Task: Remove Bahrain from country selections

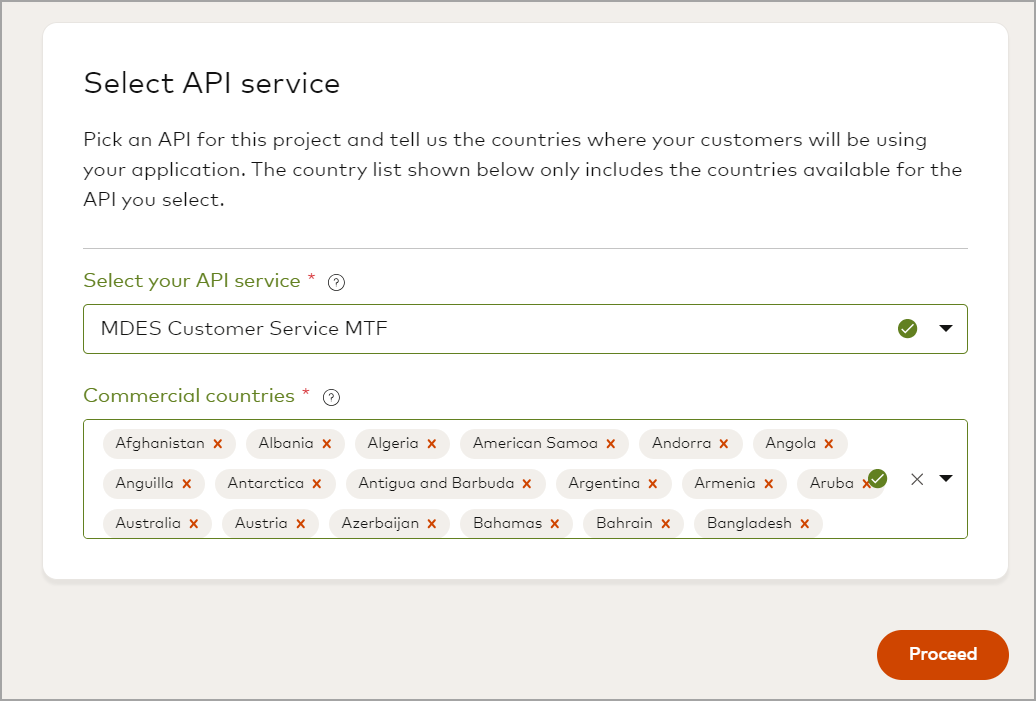Action: [x=665, y=524]
